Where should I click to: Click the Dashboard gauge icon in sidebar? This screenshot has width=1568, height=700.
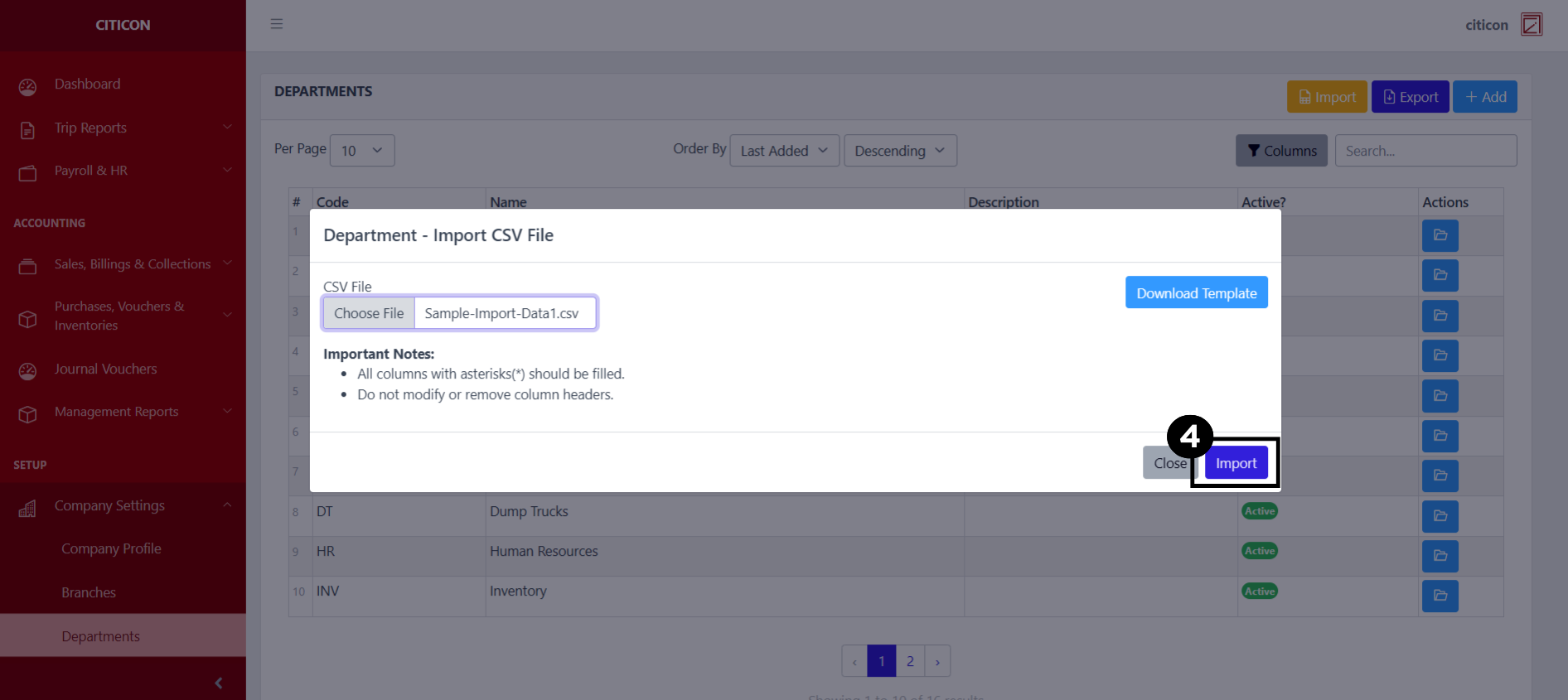click(x=28, y=86)
